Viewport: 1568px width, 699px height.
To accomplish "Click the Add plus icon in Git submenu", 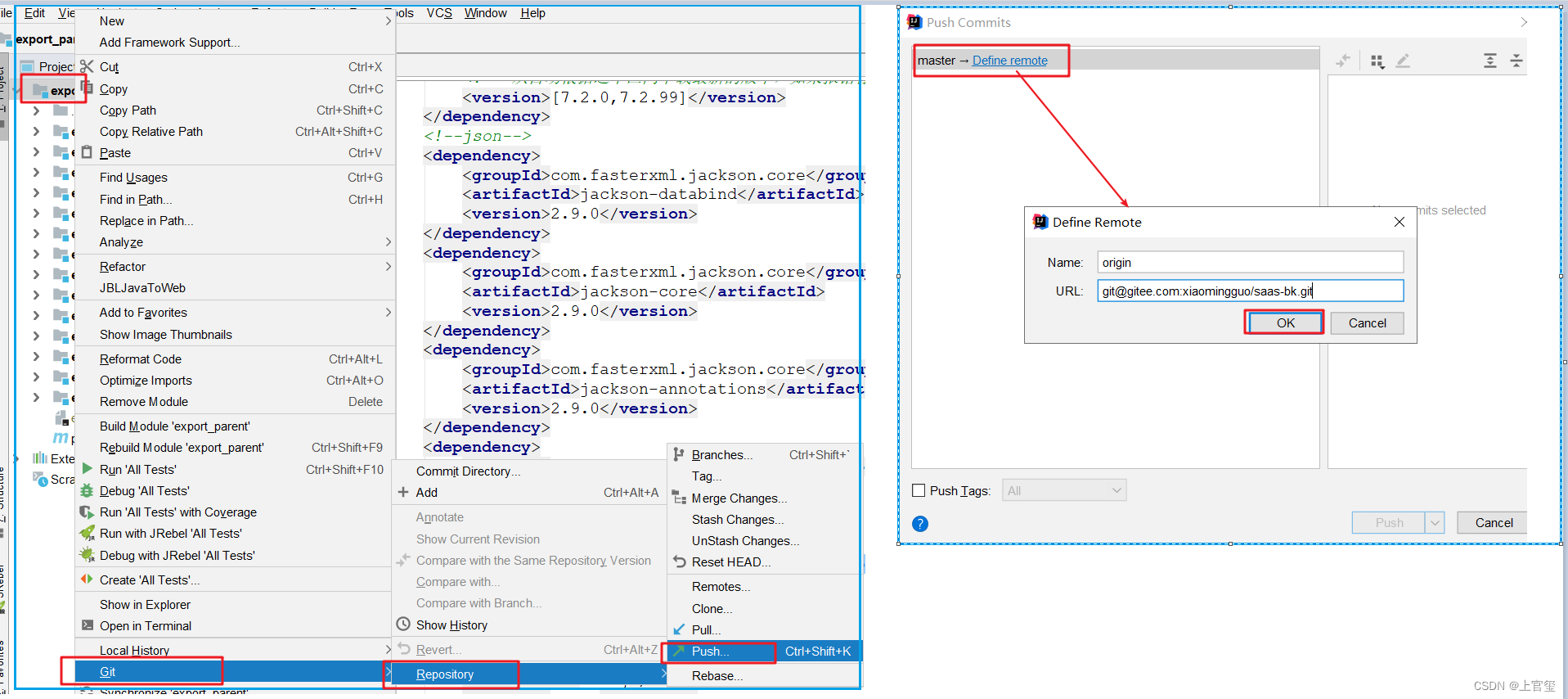I will (x=403, y=492).
